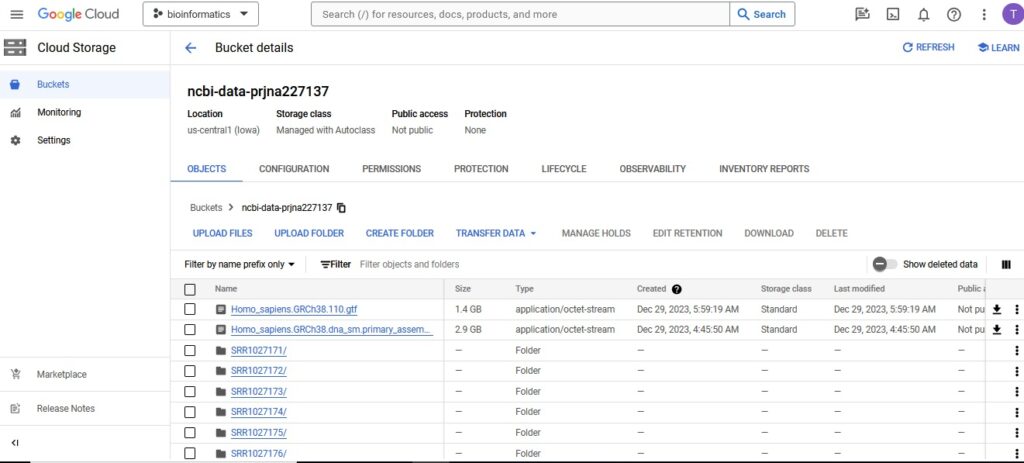
Task: Activate Cloud Shell terminal icon
Action: [x=894, y=14]
